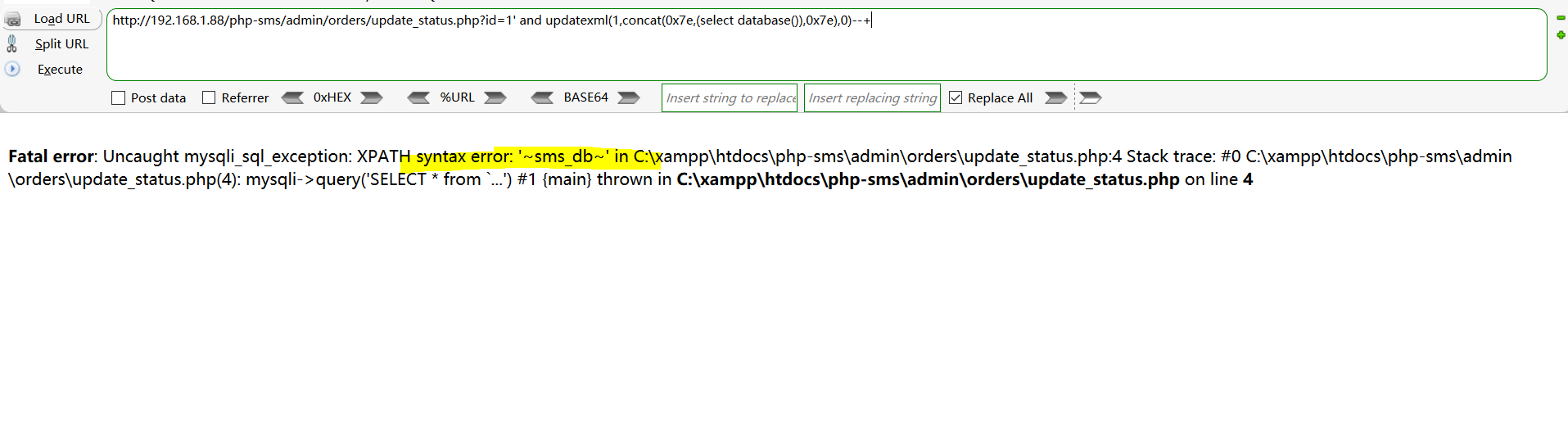Click the right arrow beside BASE64
This screenshot has height=421, width=1568.
tap(629, 97)
